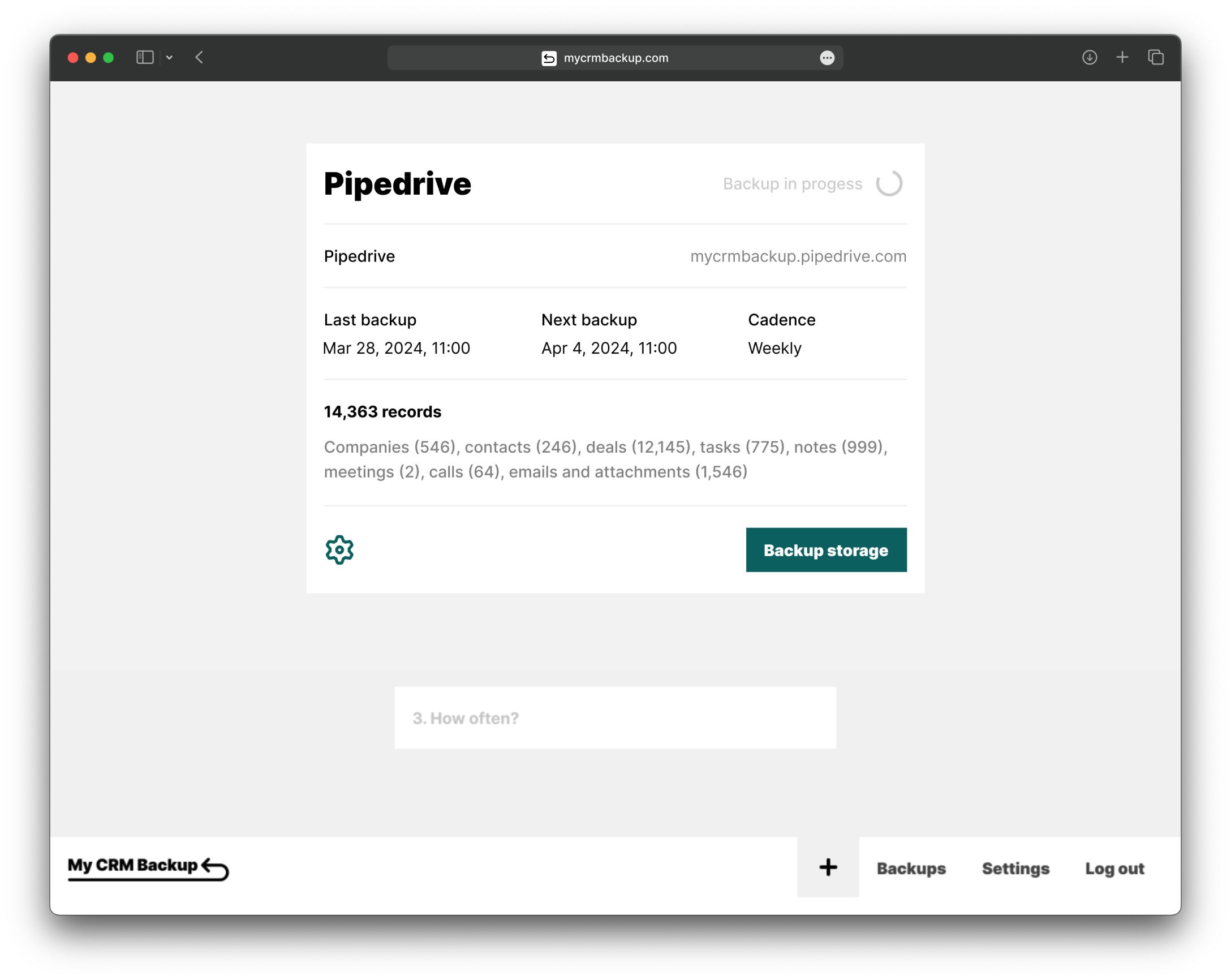
Task: Click the 'Pipedrive' row label beside the domain
Action: pos(359,256)
